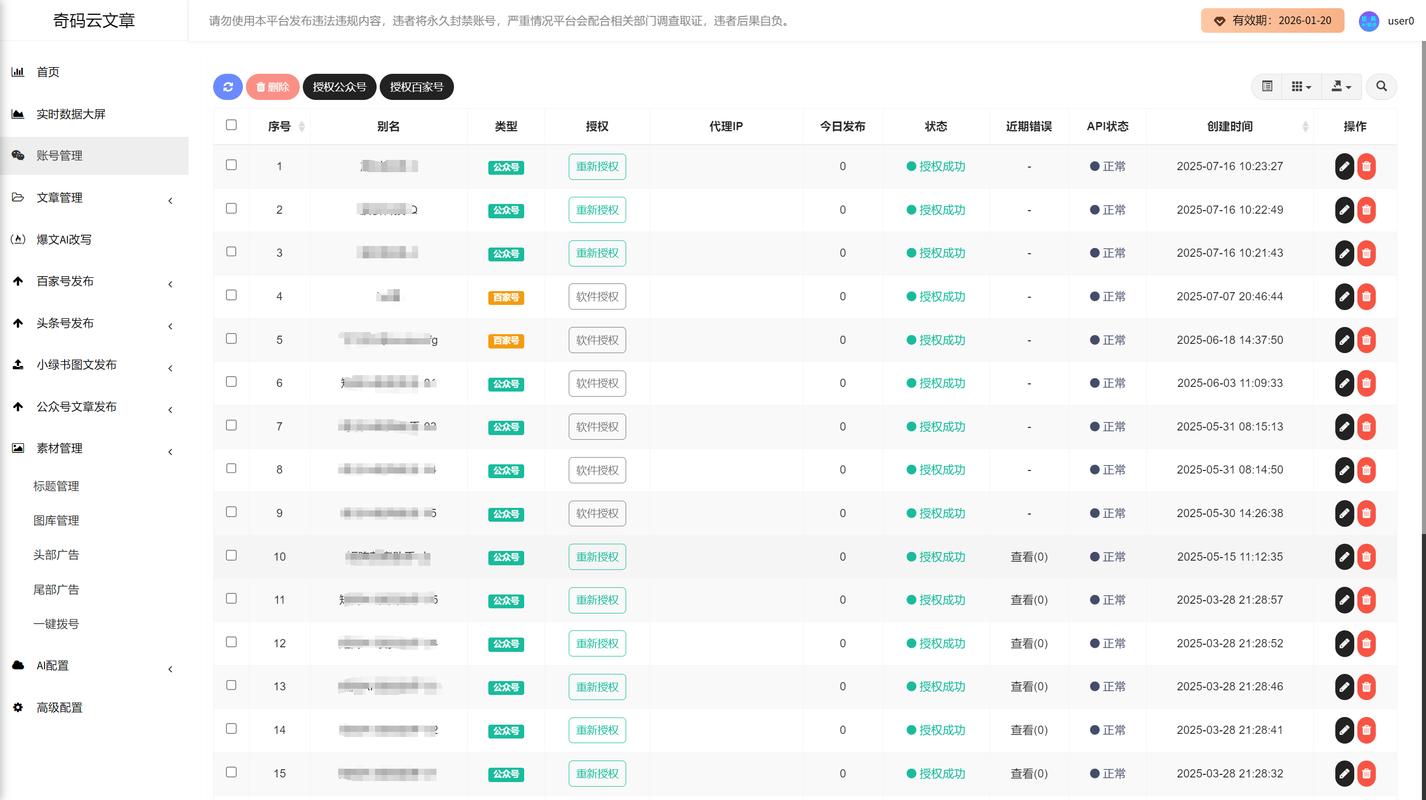
Task: Open the columns grid dropdown
Action: click(1301, 87)
